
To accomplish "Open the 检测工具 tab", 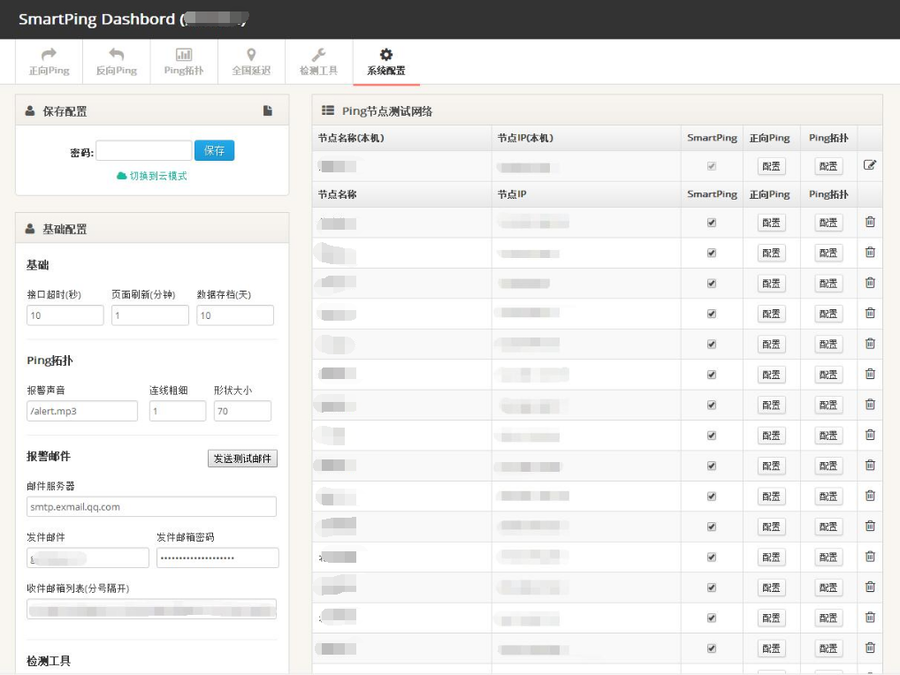I will tap(319, 62).
